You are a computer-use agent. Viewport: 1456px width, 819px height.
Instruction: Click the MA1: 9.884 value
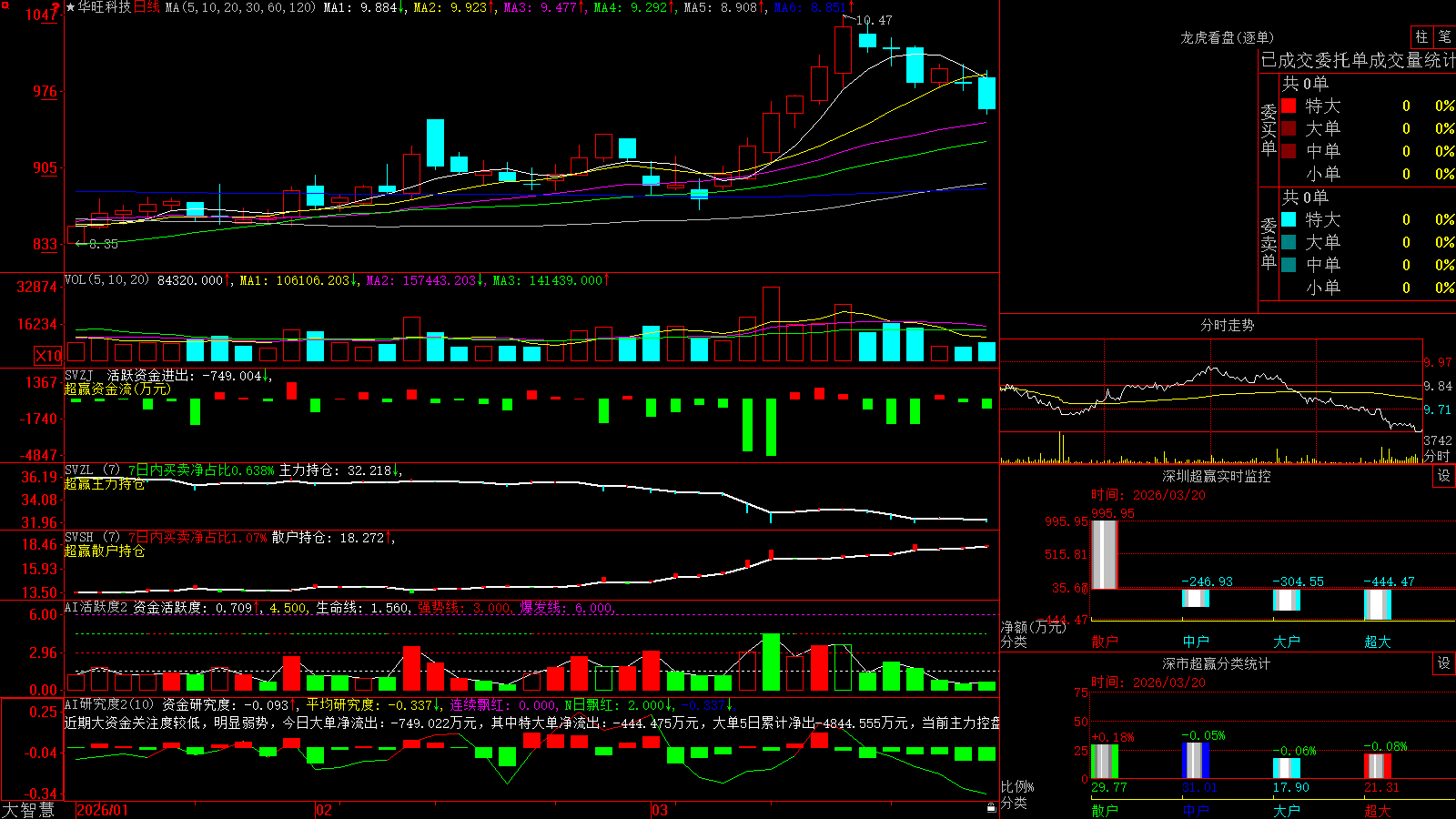click(362, 7)
